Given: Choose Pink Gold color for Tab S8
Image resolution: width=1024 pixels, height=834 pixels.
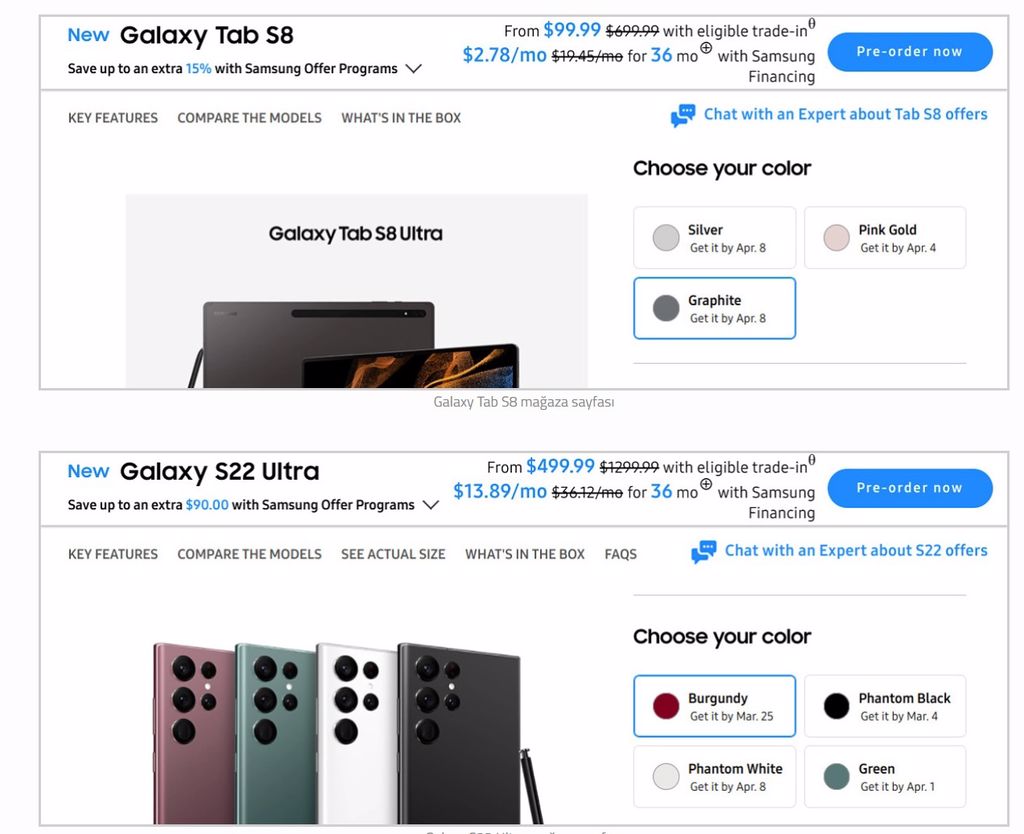Looking at the screenshot, I should (x=885, y=238).
